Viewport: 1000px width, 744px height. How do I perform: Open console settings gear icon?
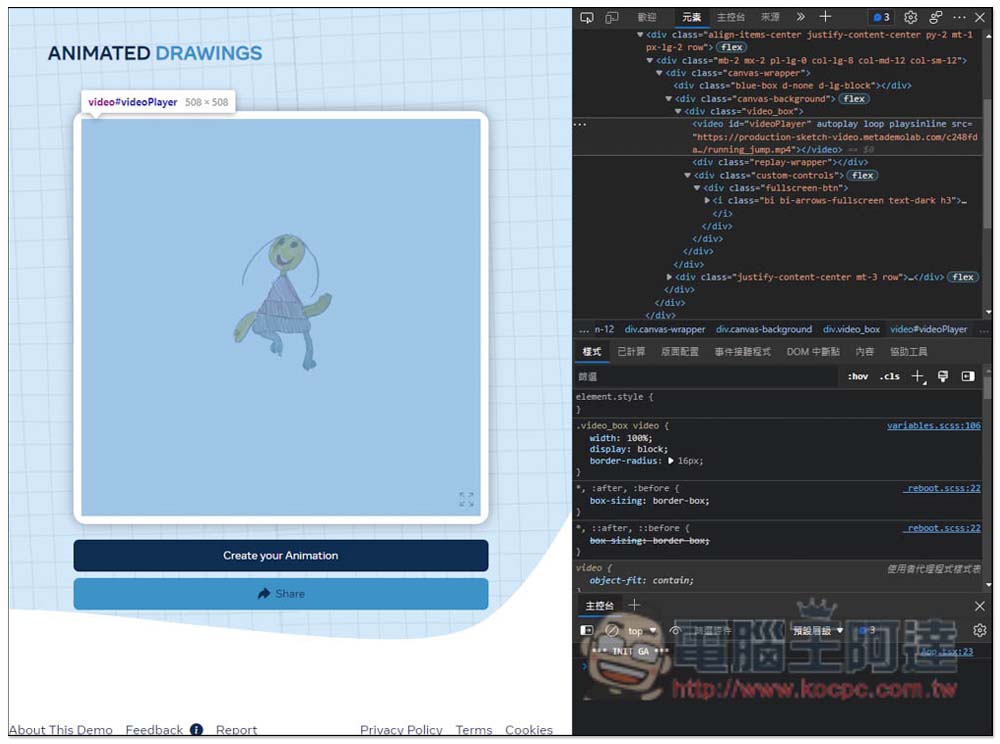pos(980,631)
